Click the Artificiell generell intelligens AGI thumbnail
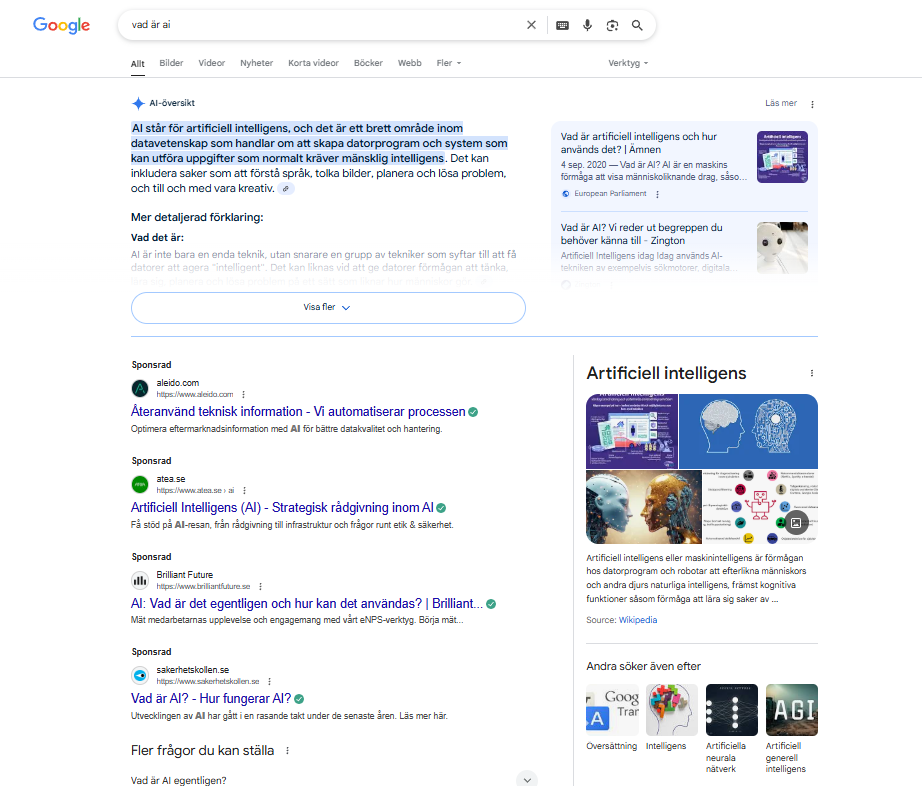Viewport: 922px width, 786px height. [x=791, y=710]
